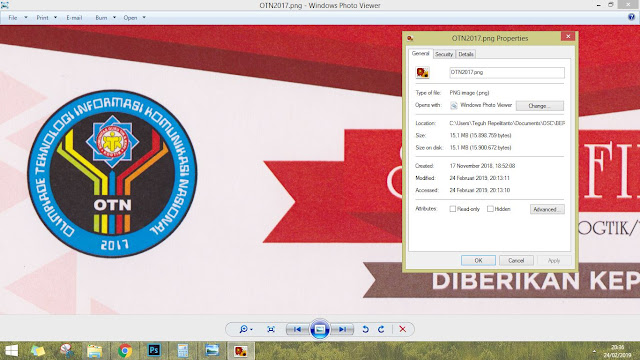The height and width of the screenshot is (360, 640).
Task: Click the E-mail menu item
Action: click(x=74, y=18)
